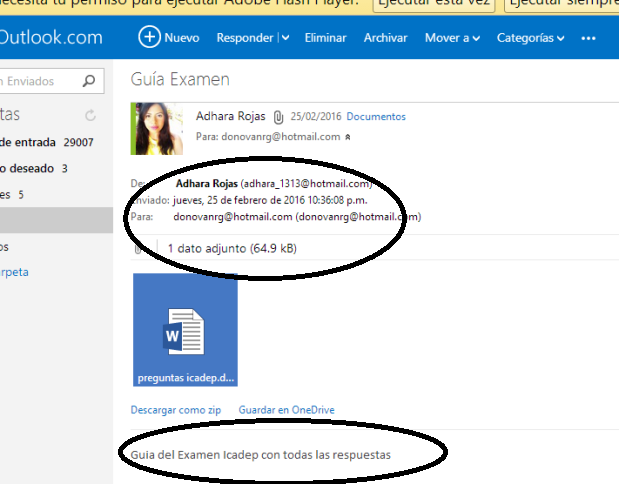Click the Nuevo plus circle icon

click(x=149, y=37)
